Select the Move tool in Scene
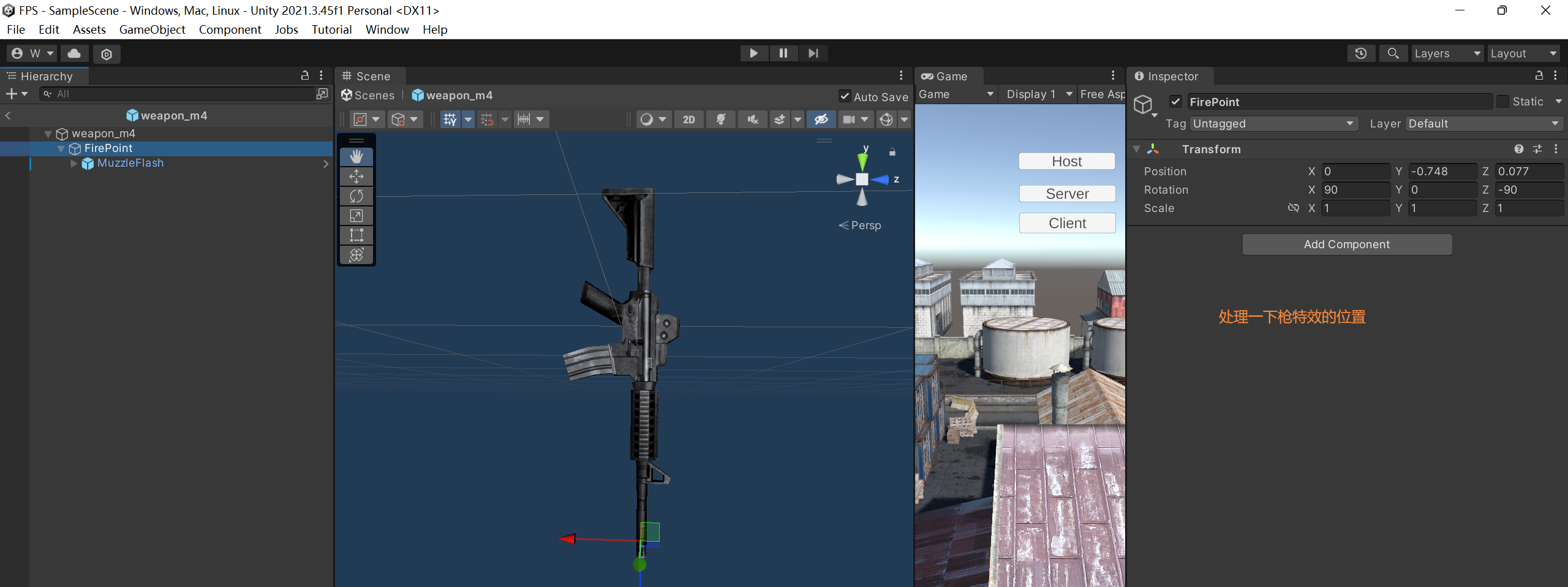Screen dimensions: 1568x587 tap(356, 176)
